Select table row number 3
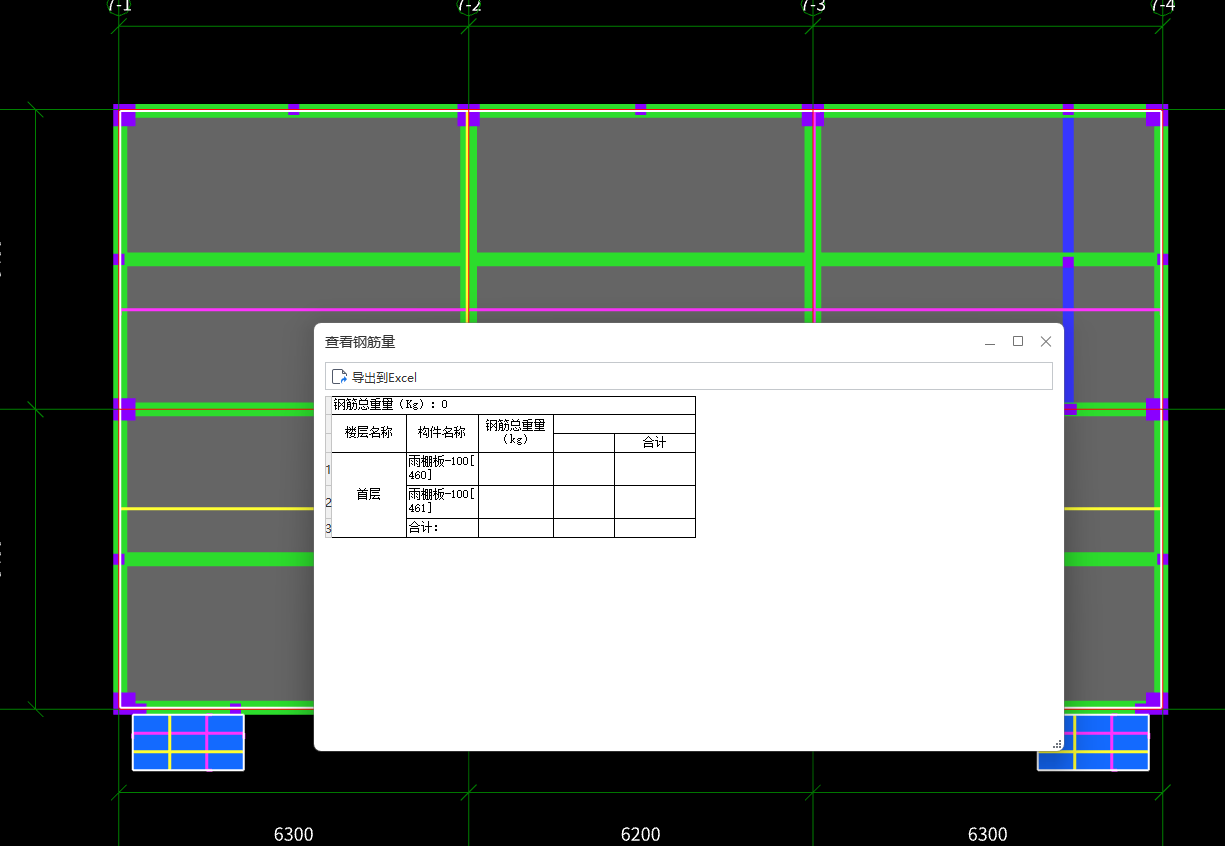The width and height of the screenshot is (1225, 846). click(328, 528)
